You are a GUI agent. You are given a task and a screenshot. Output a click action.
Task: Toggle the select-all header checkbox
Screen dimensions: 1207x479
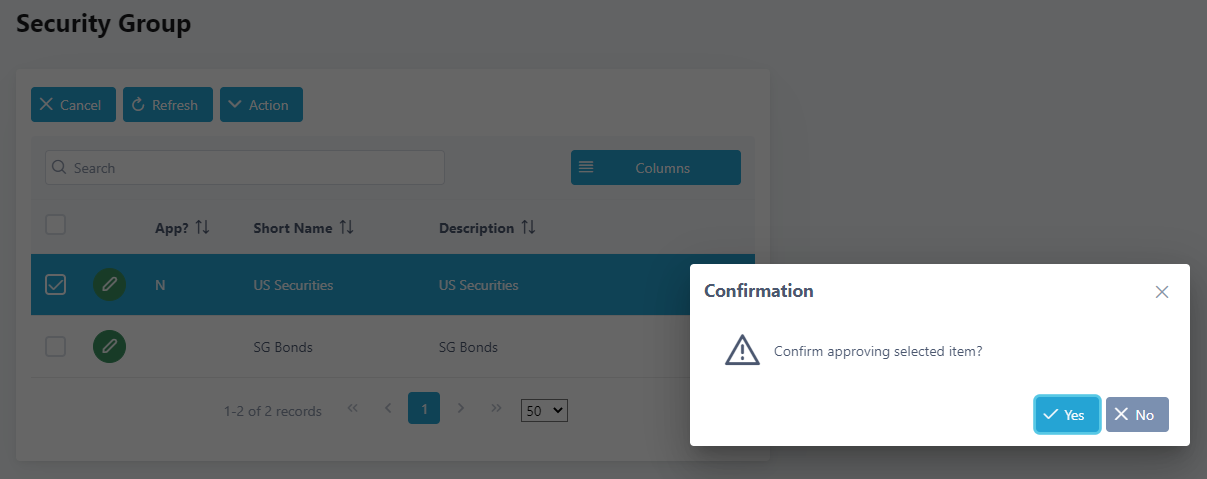[56, 225]
